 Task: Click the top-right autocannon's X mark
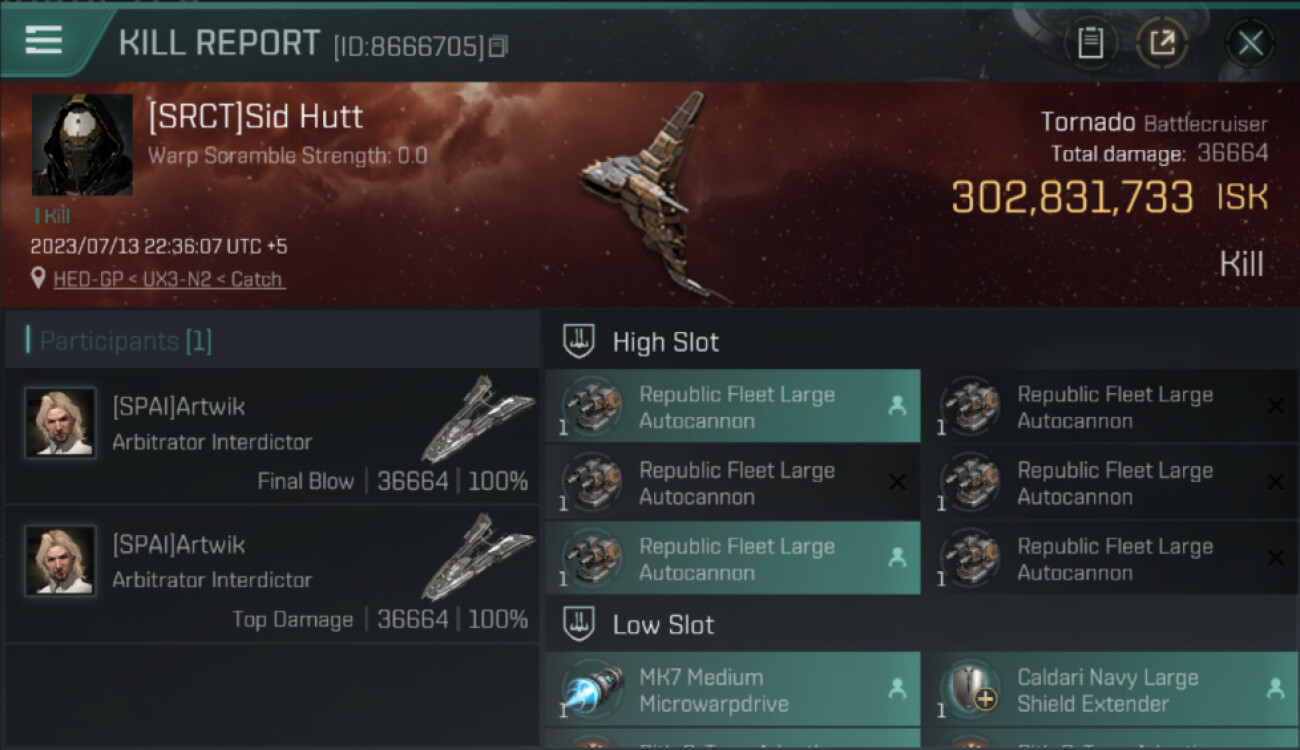[x=1275, y=406]
